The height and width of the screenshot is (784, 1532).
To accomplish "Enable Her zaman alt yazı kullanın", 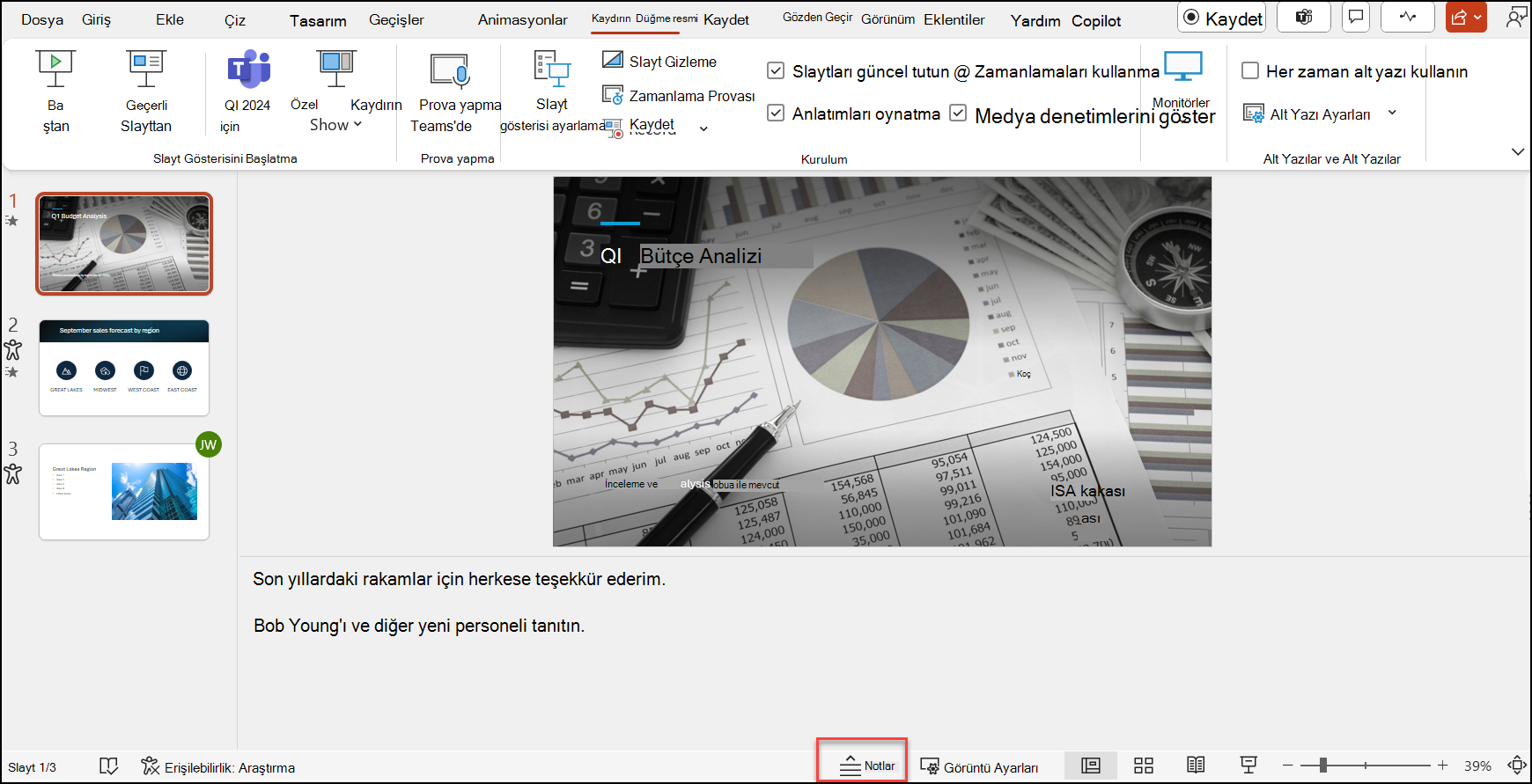I will coord(1250,70).
